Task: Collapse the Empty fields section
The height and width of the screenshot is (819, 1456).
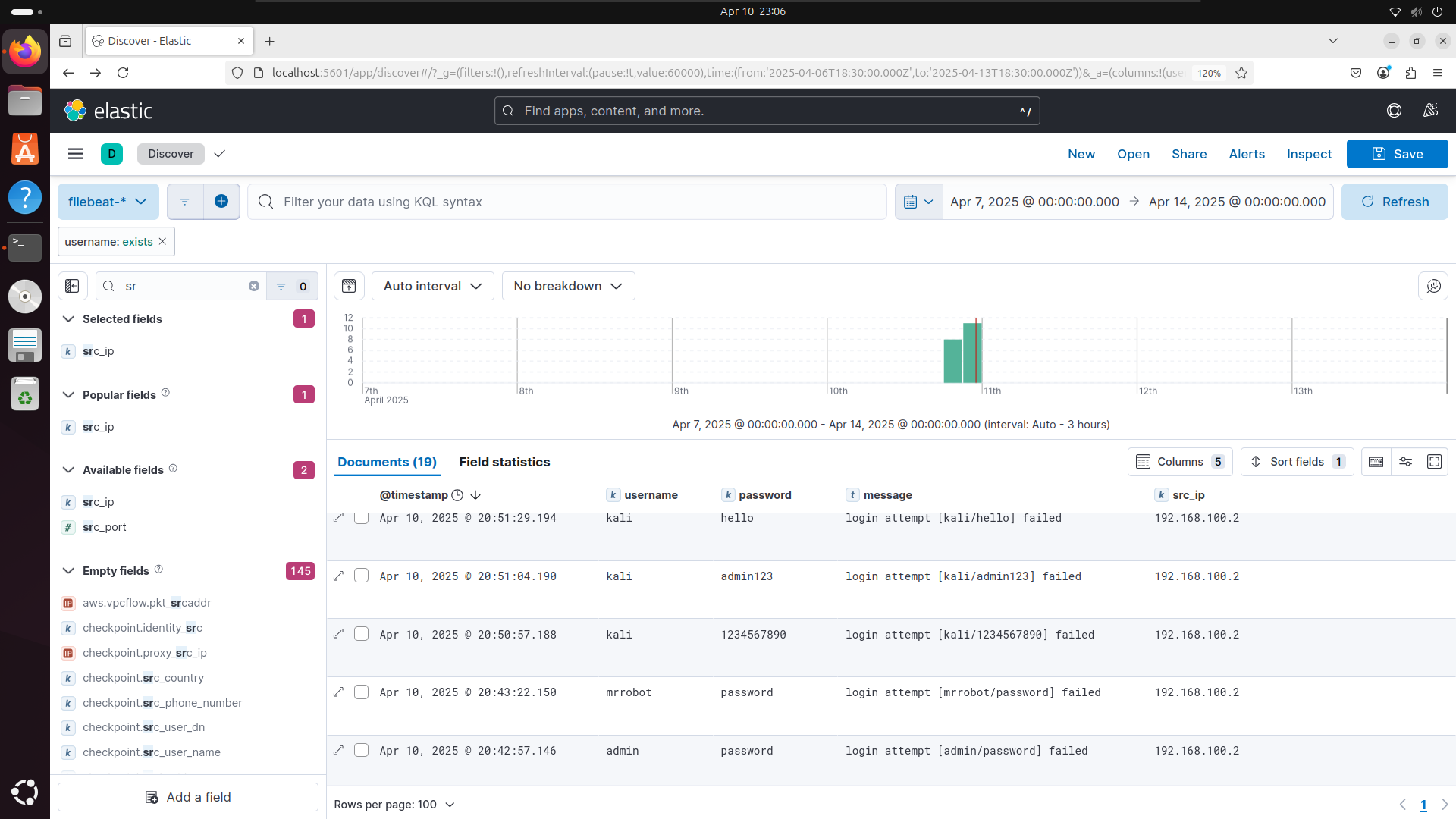Action: pyautogui.click(x=68, y=571)
